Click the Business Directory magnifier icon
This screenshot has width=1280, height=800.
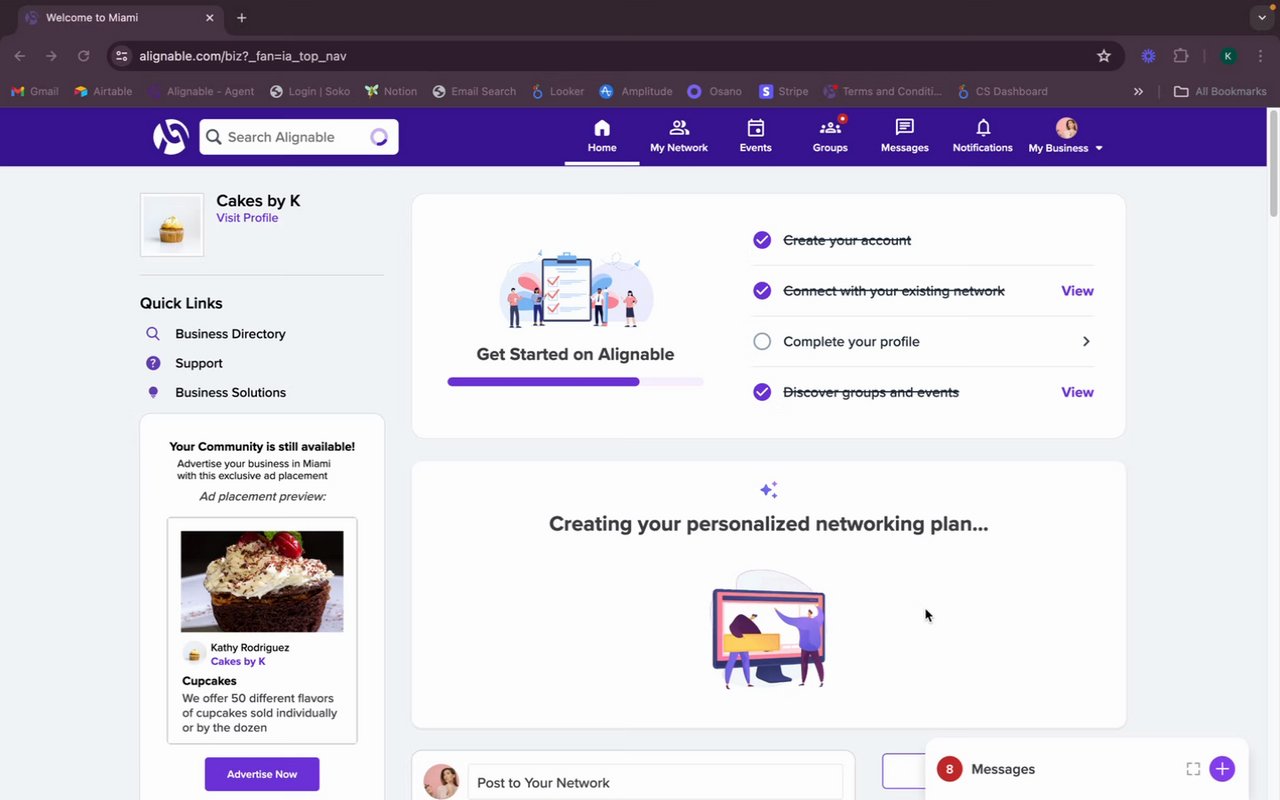[153, 334]
